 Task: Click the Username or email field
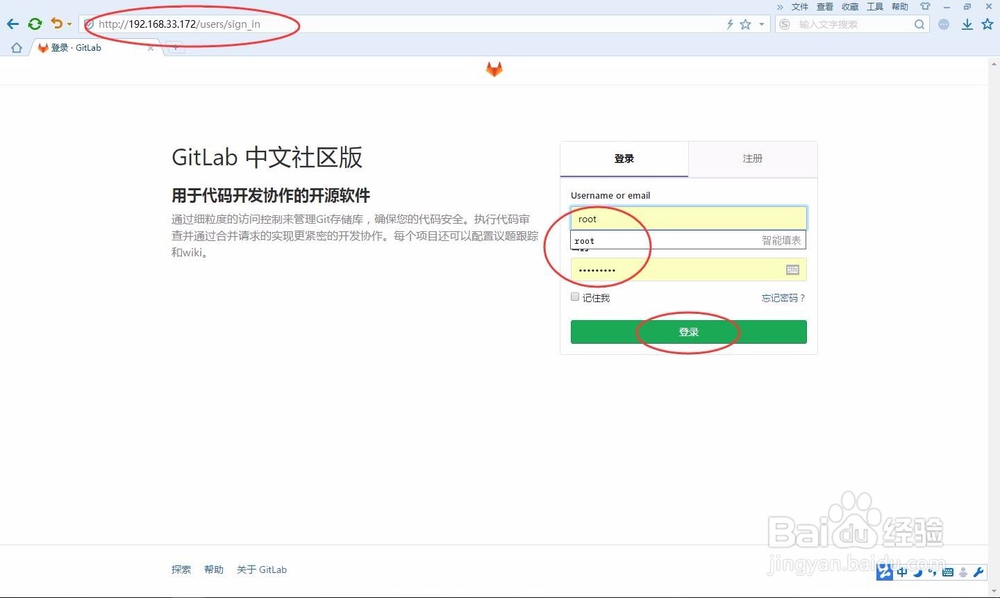[689, 219]
